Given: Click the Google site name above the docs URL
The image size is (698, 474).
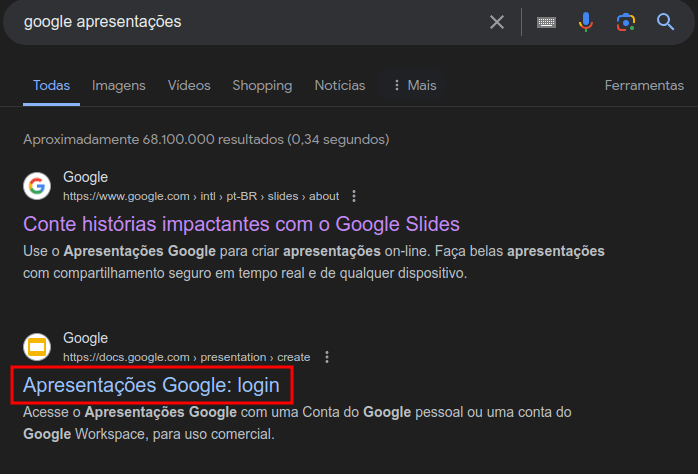Looking at the screenshot, I should point(85,338).
